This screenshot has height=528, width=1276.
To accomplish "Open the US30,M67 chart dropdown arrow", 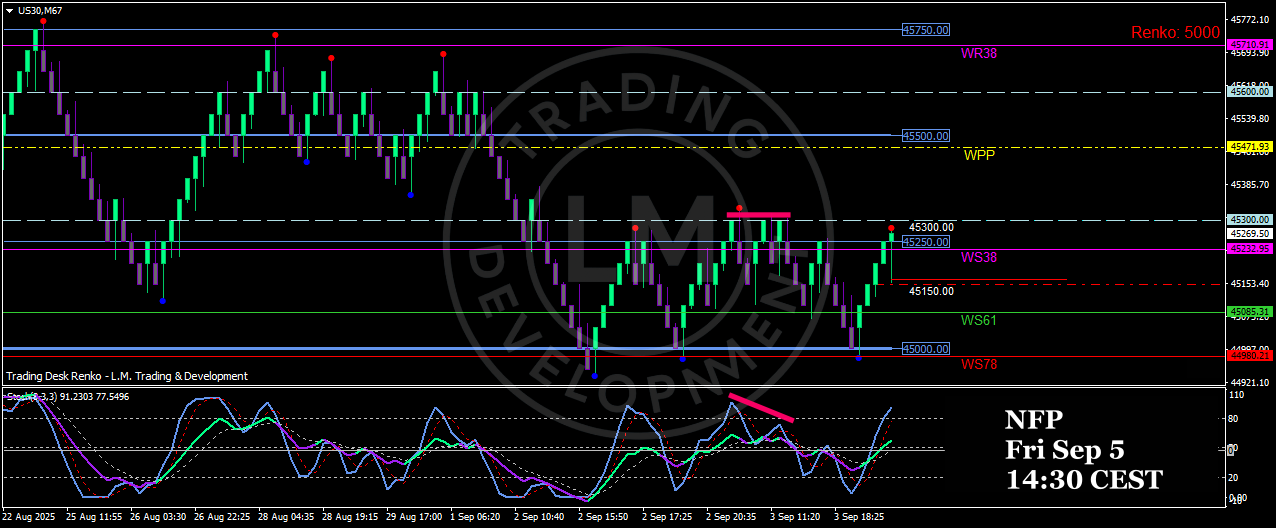I will point(9,10).
